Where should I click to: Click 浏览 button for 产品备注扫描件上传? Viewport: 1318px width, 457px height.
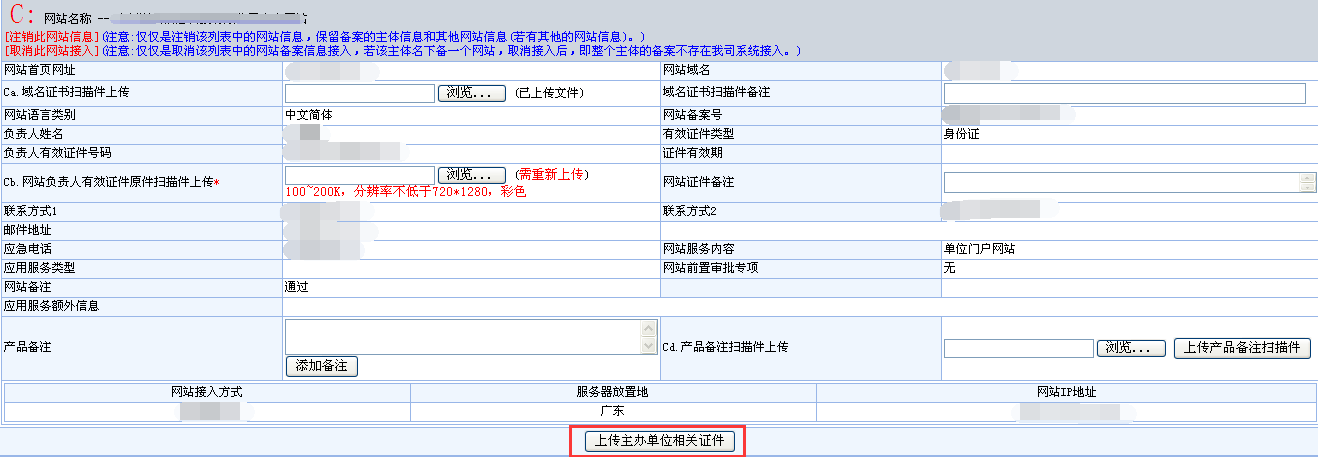[1131, 348]
